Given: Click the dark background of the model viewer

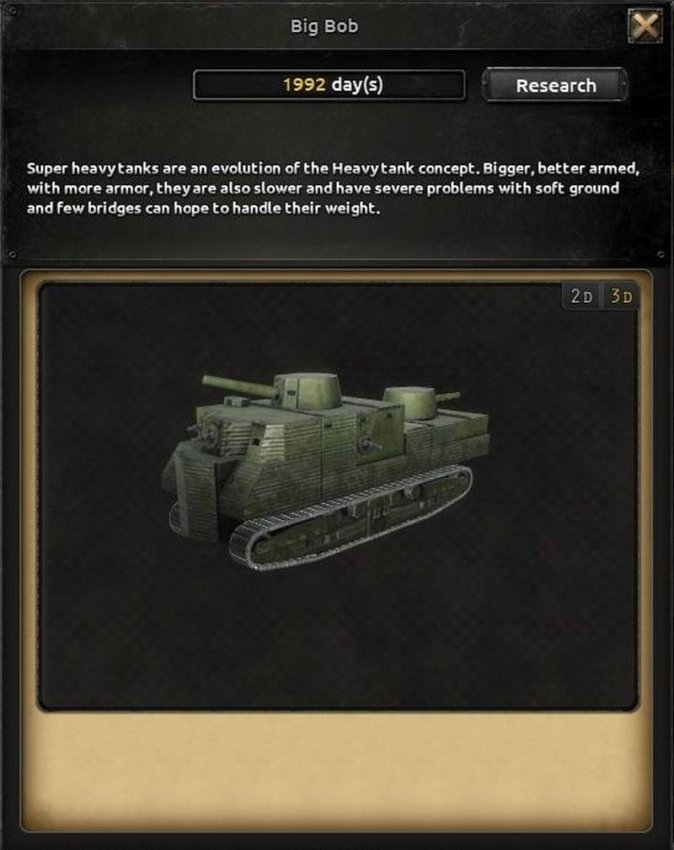Looking at the screenshot, I should coord(336,640).
